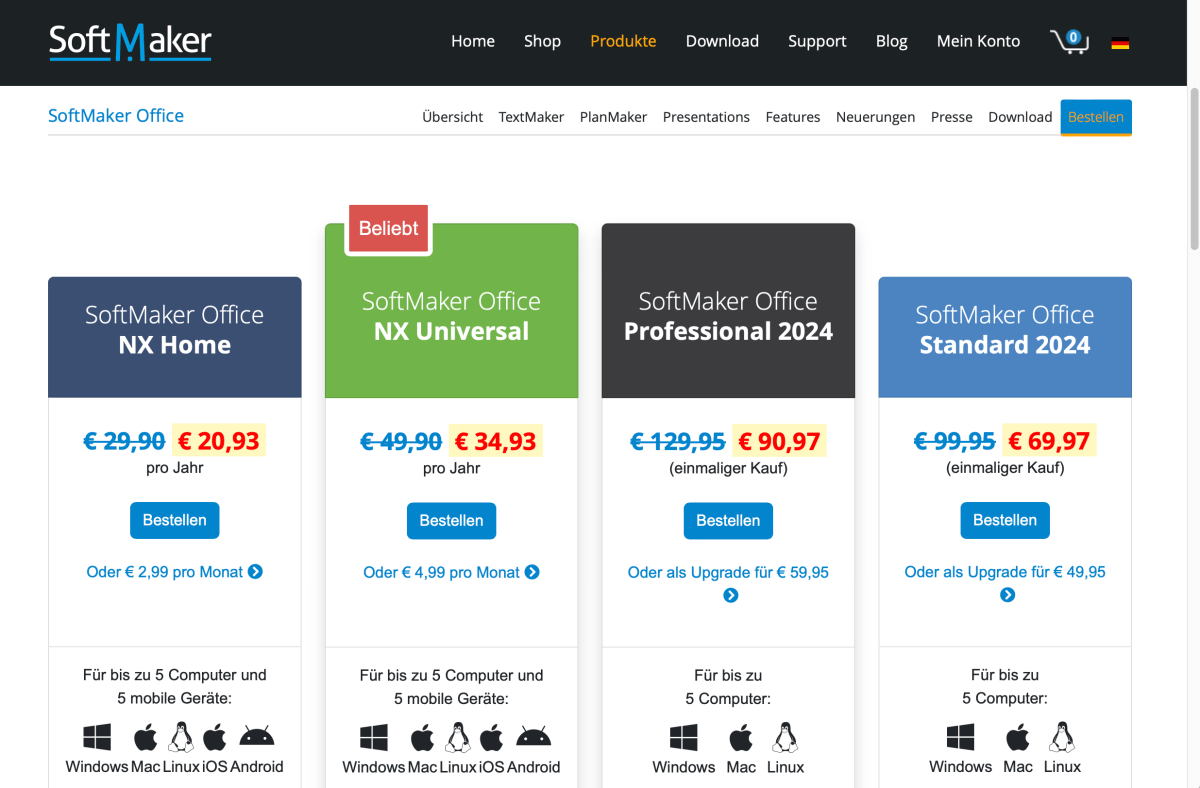
Task: Go to Home in the main navigation
Action: coord(473,41)
